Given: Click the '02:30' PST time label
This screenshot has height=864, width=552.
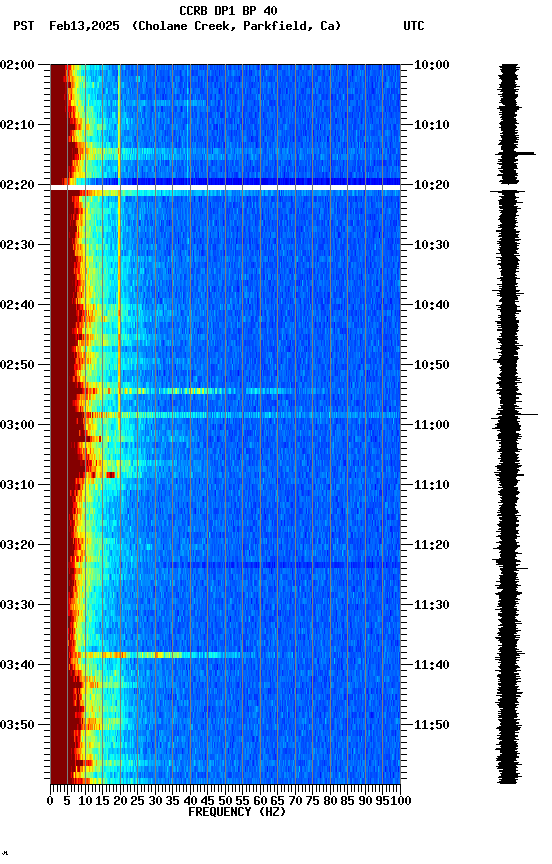Looking at the screenshot, I should pos(17,245).
